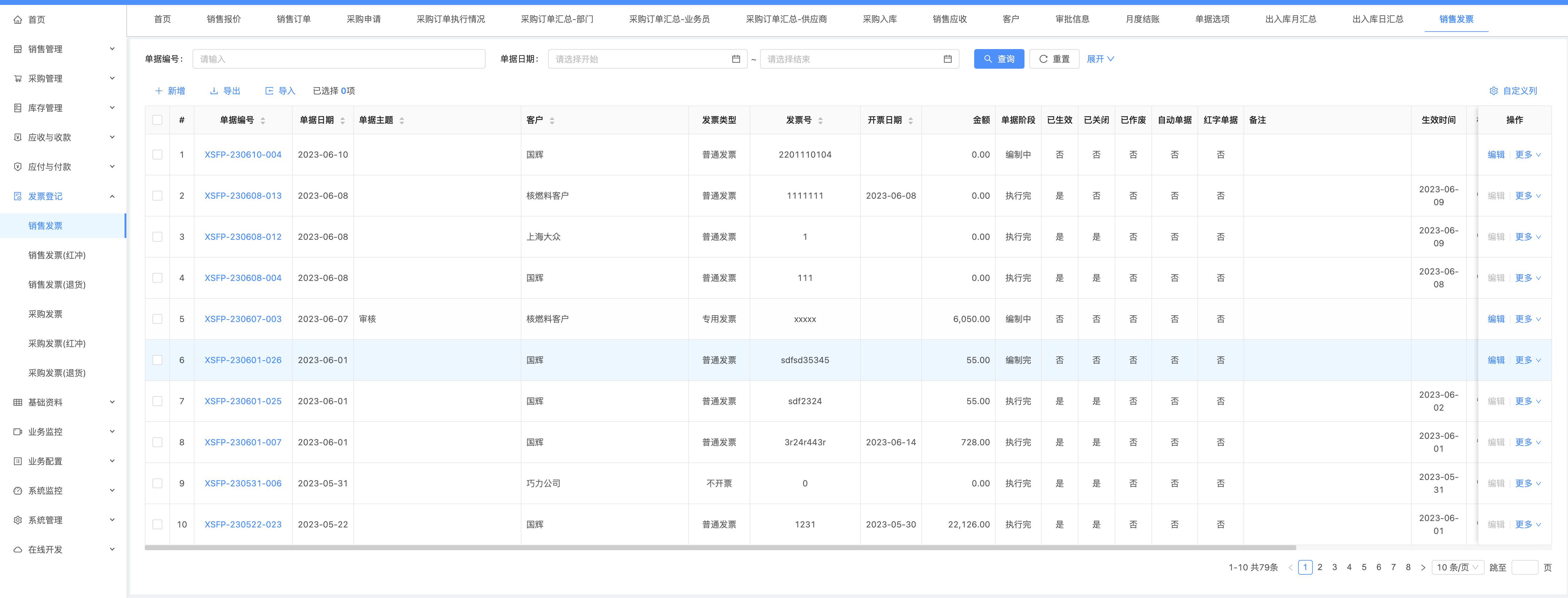Go to page 3 in pagination

click(1334, 568)
